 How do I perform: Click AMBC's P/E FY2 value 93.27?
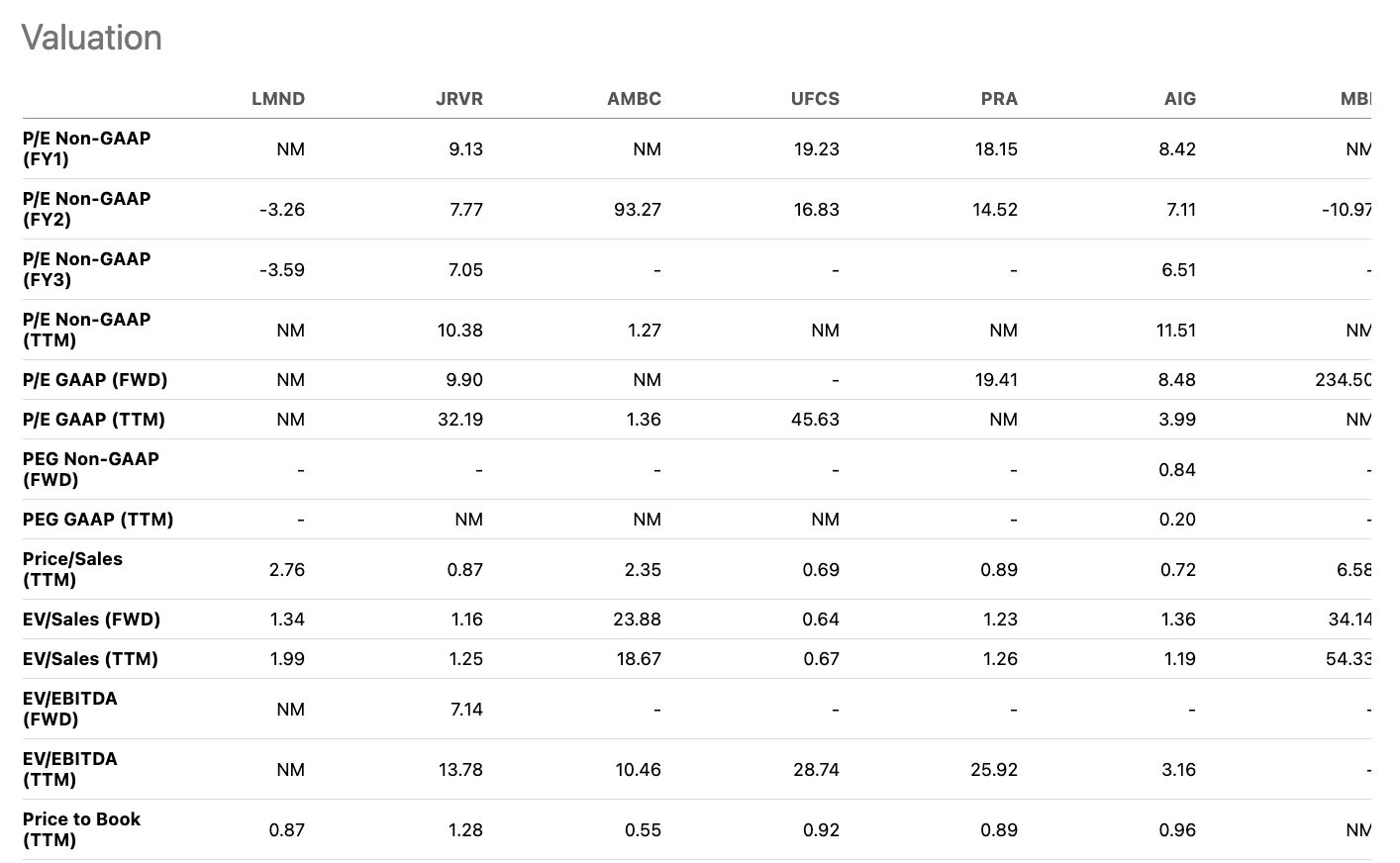pyautogui.click(x=638, y=210)
